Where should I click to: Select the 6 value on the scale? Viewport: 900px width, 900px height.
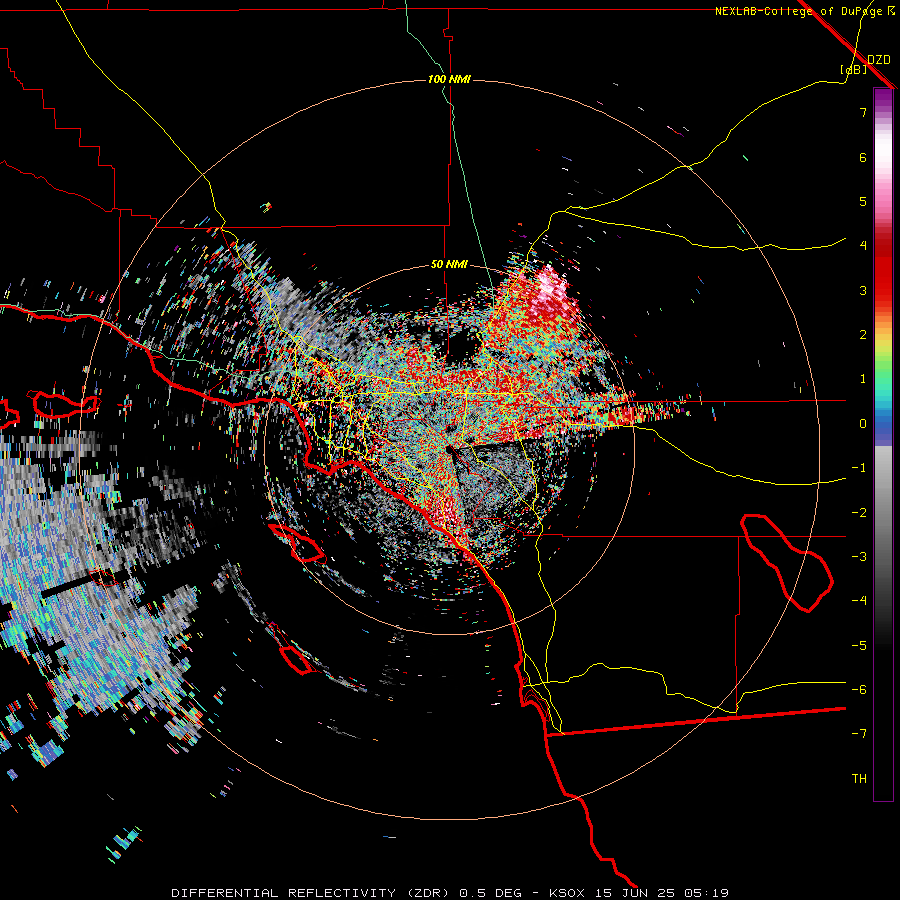863,157
